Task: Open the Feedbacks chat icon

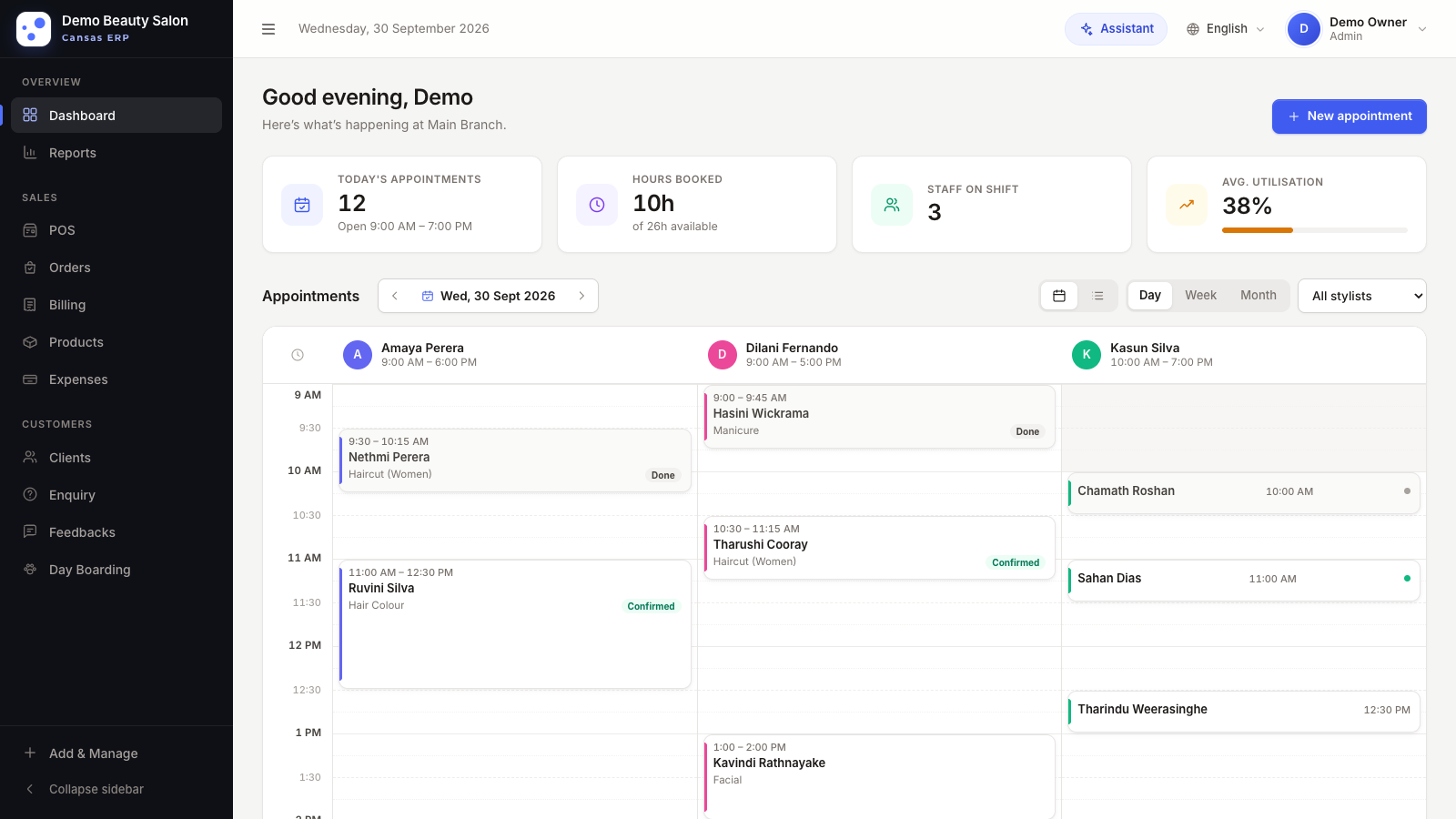Action: click(x=30, y=532)
